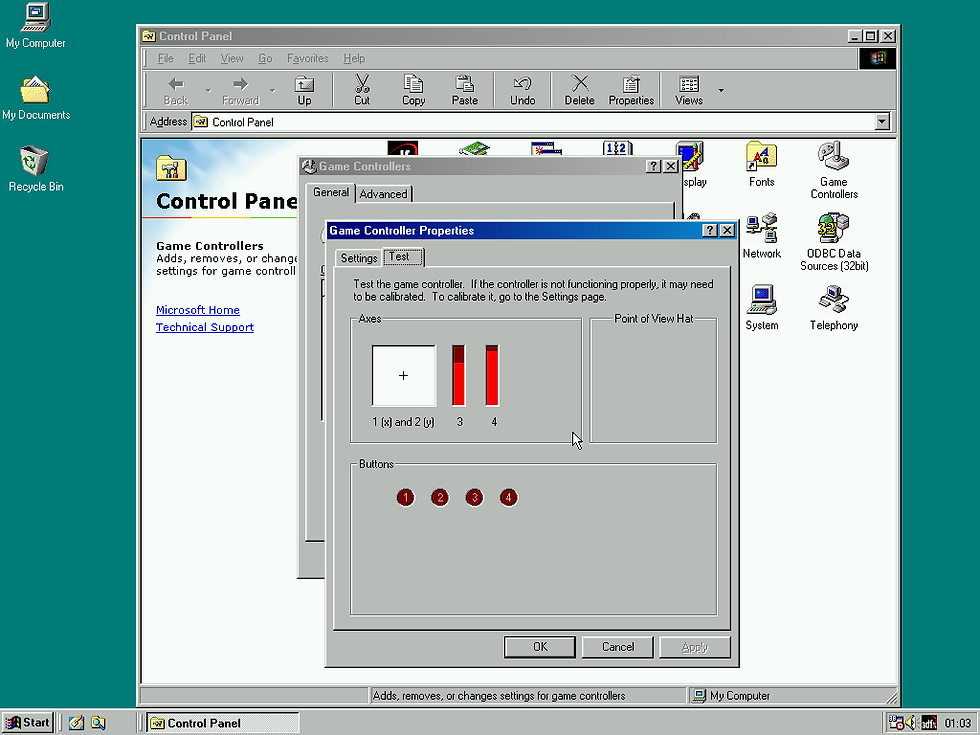Click the Views toolbar button
This screenshot has height=735, width=980.
(689, 91)
